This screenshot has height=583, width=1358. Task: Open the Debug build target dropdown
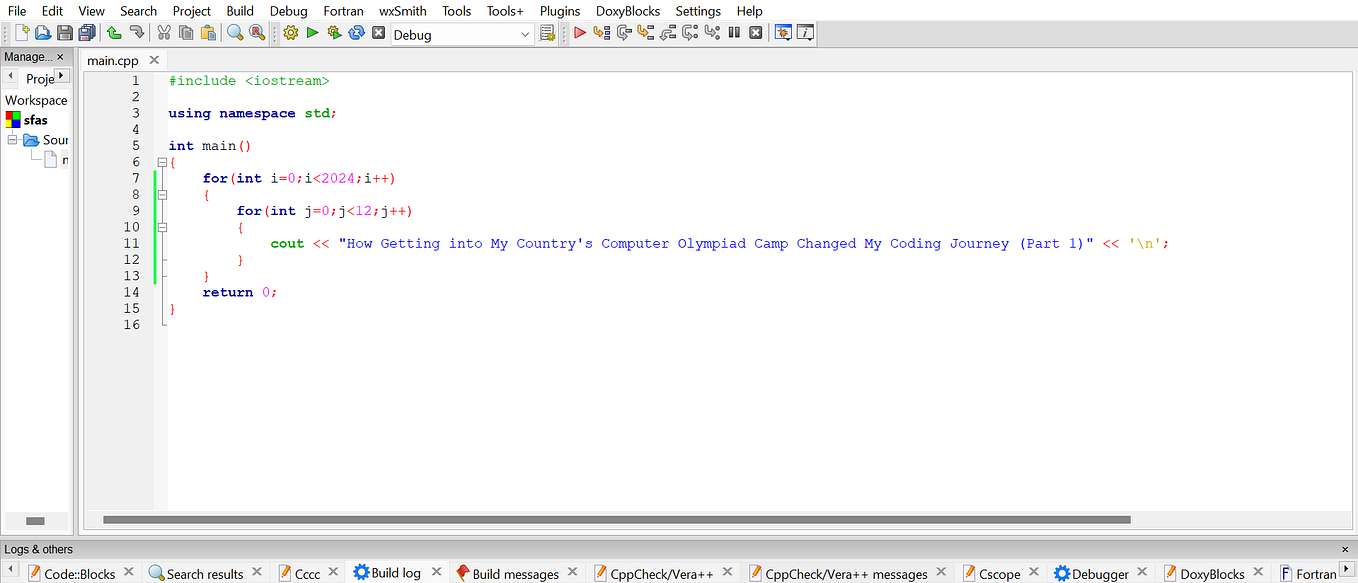click(525, 34)
